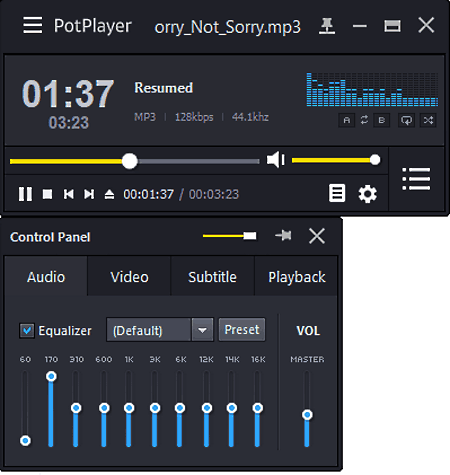Pin PotPlayer window always on top

(327, 26)
